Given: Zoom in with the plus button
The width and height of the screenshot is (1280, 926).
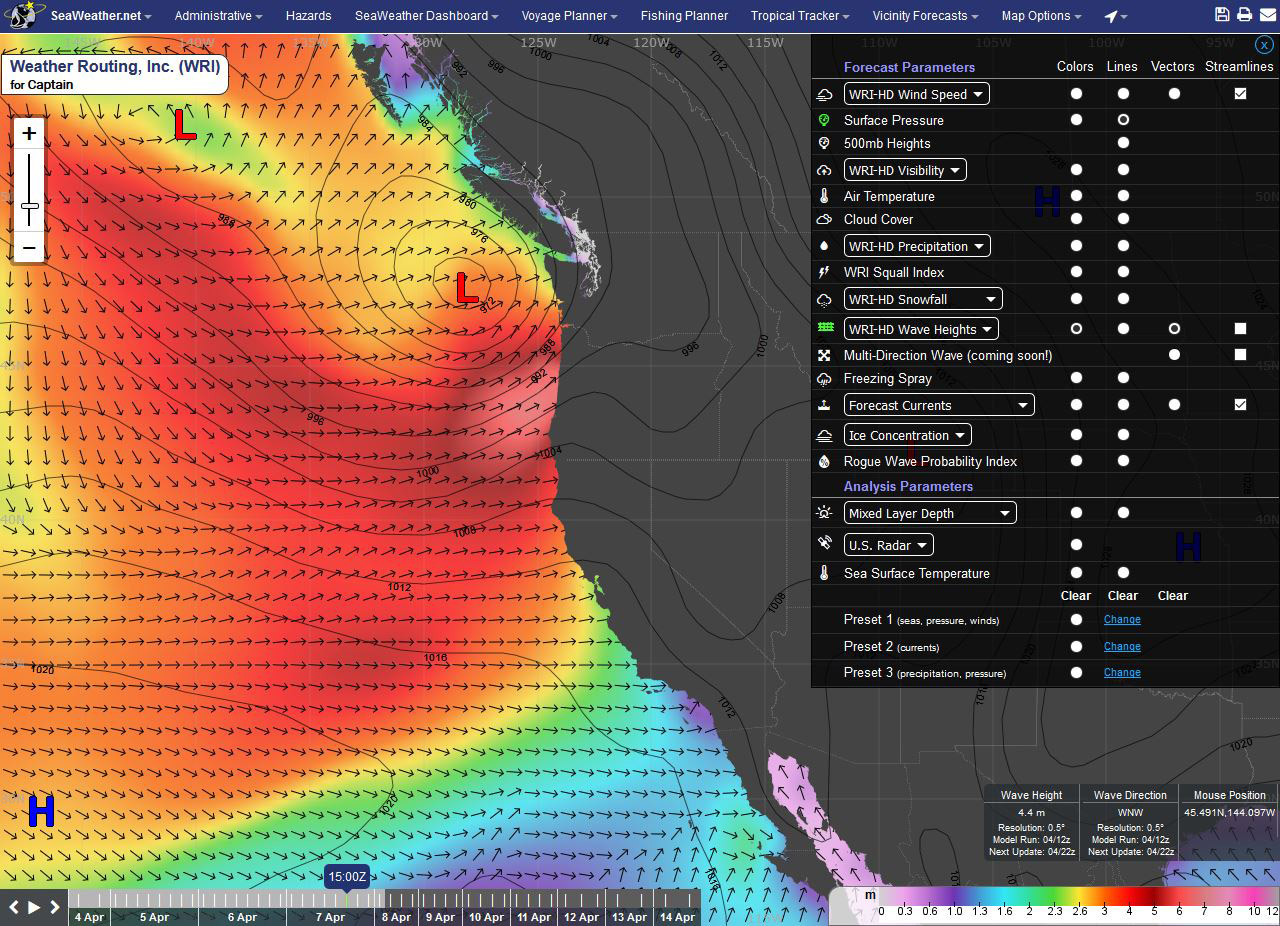Looking at the screenshot, I should tap(29, 134).
